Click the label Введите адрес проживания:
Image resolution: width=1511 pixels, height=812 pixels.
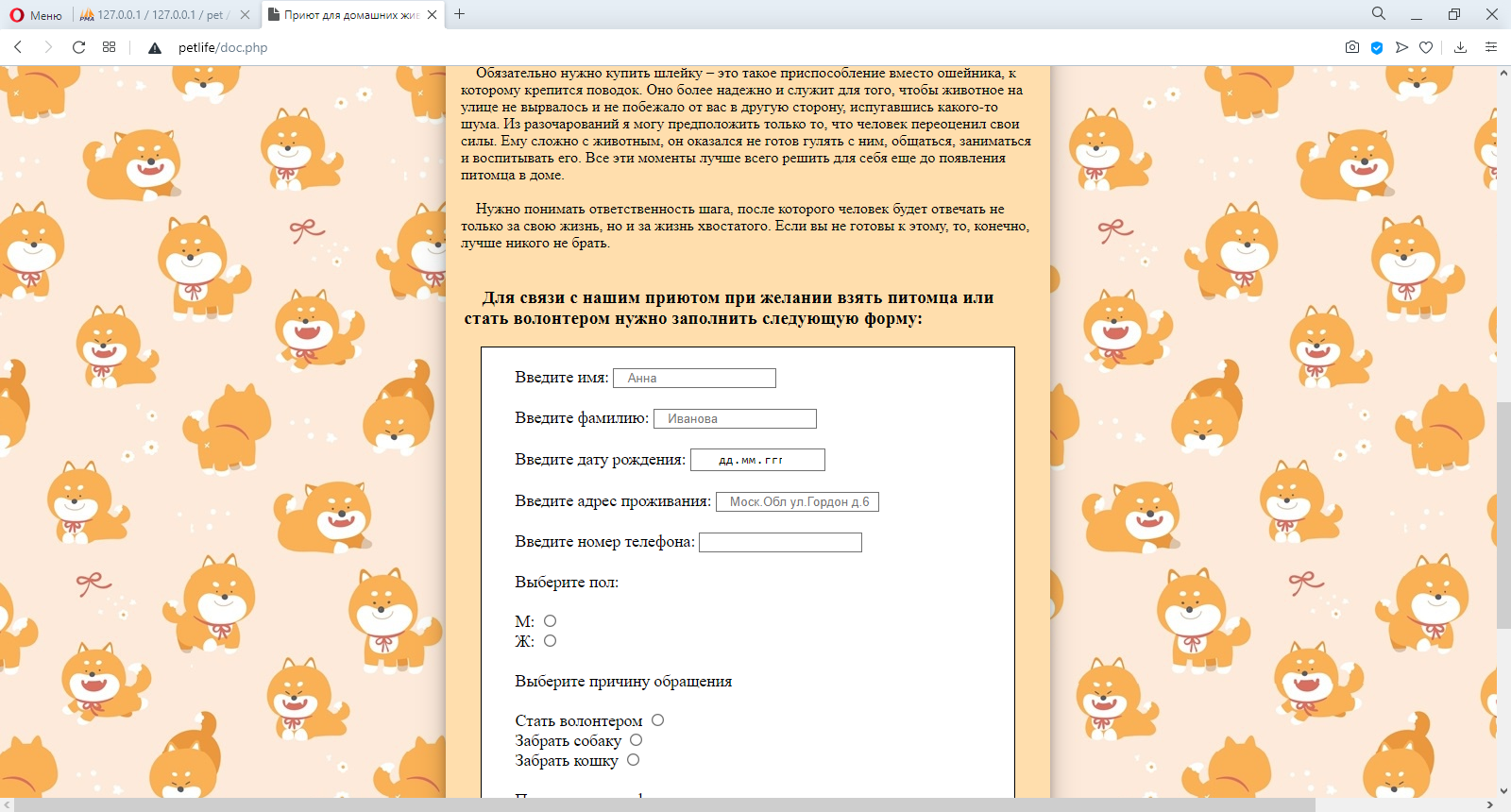[x=613, y=501]
